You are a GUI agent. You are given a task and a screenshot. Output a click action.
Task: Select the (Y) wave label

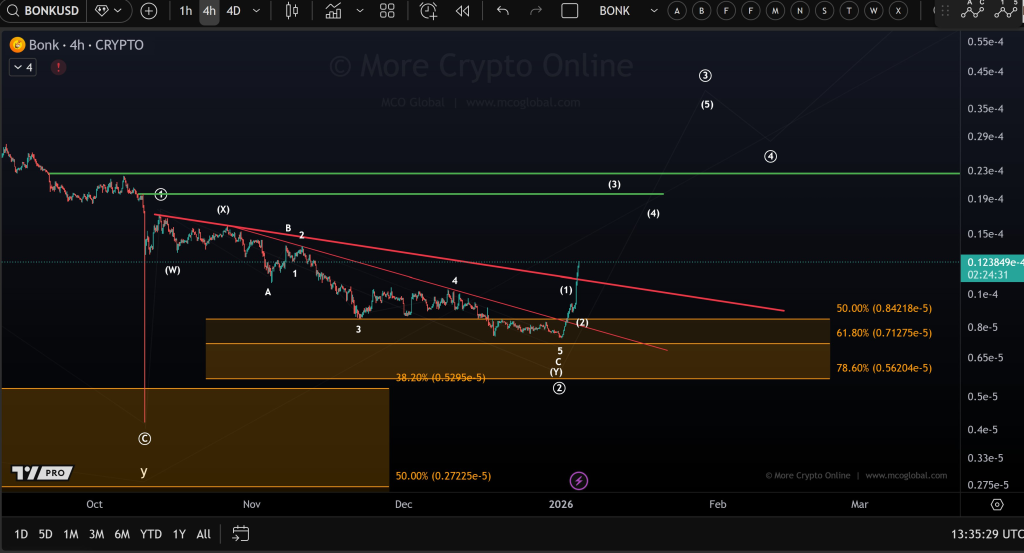556,371
